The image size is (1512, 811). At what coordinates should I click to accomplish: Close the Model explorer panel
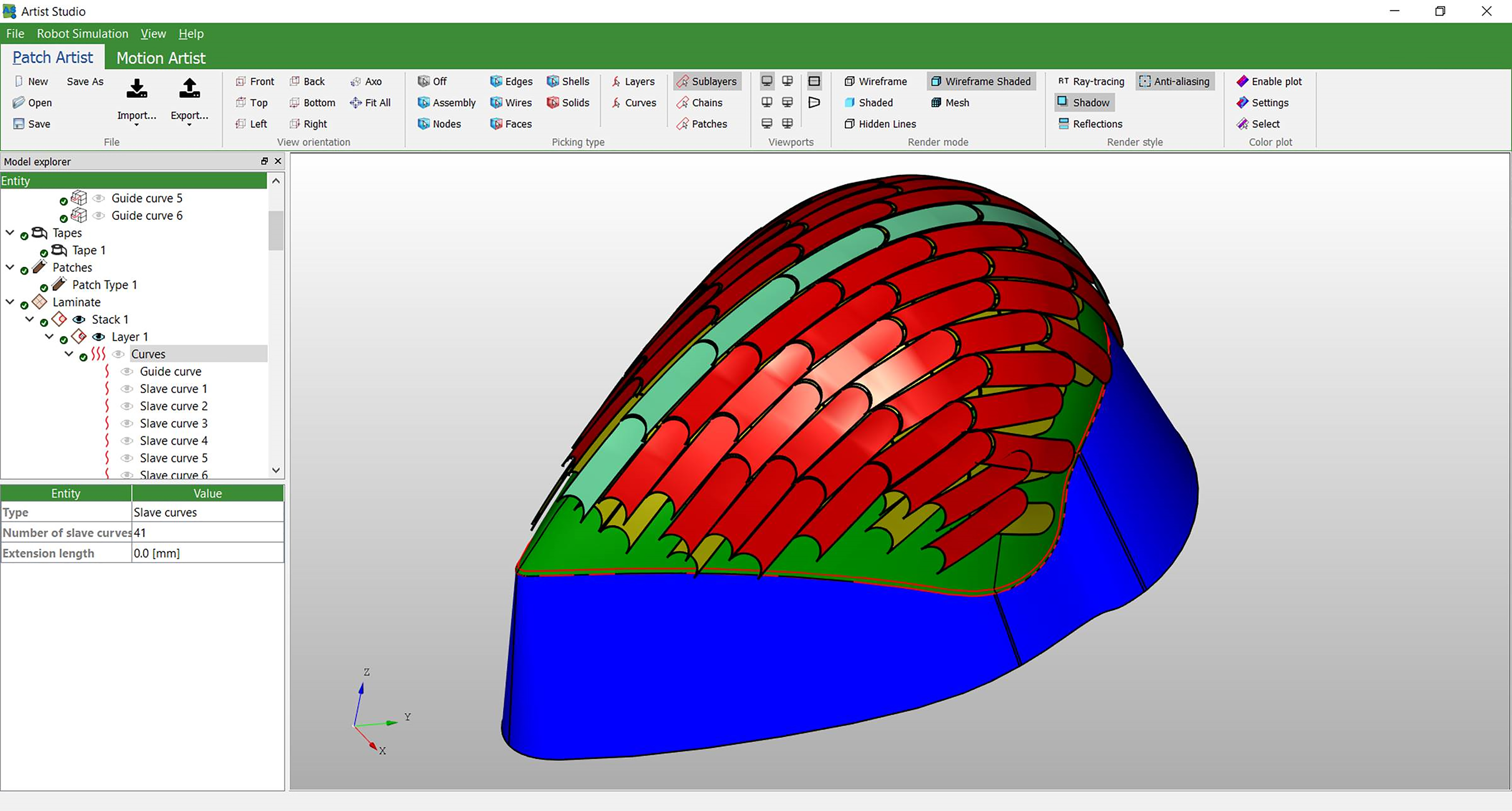(x=278, y=161)
